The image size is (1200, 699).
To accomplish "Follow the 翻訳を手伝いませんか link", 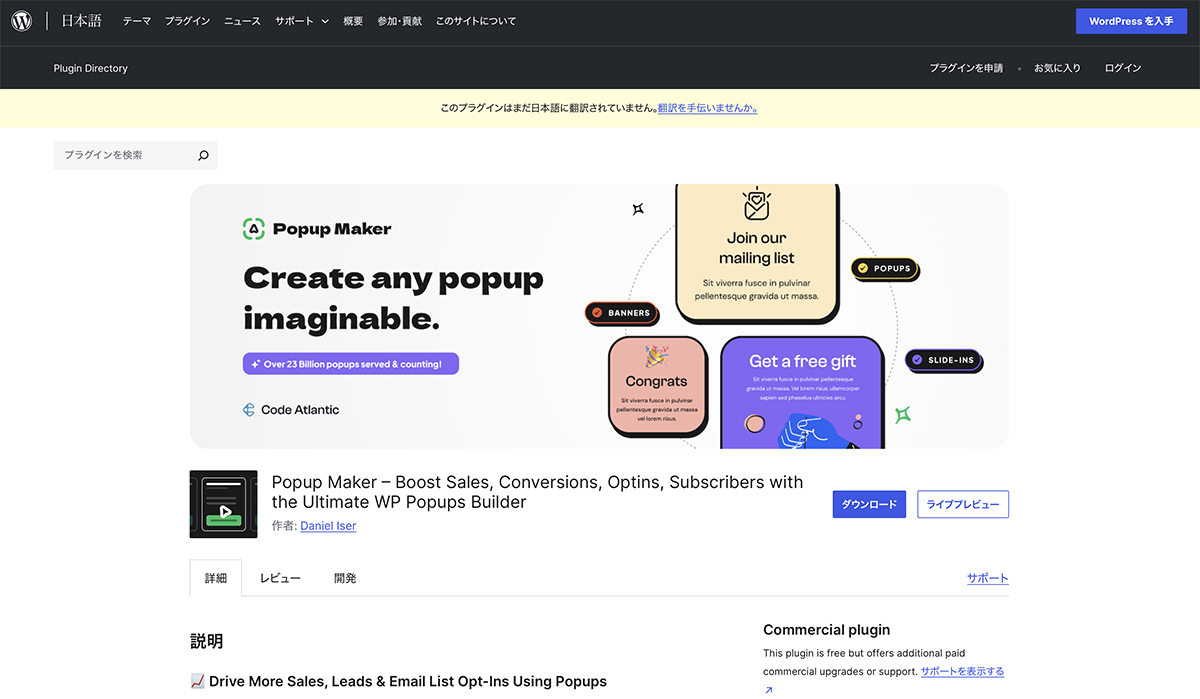I will 707,108.
